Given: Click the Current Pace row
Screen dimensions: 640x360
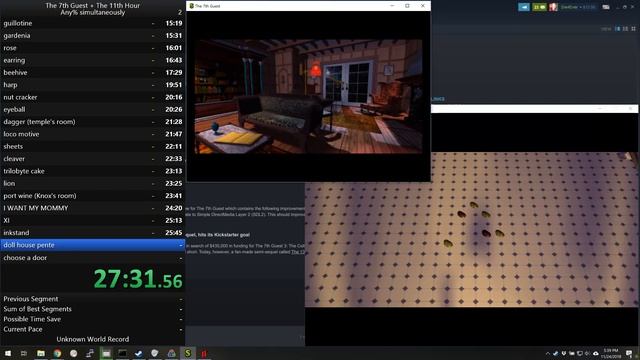Looking at the screenshot, I should [93, 329].
